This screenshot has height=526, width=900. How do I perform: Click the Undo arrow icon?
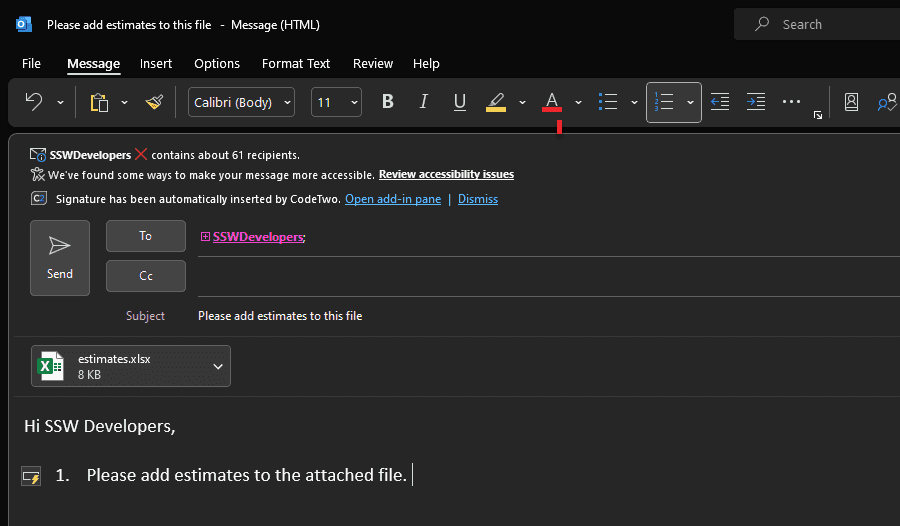click(34, 102)
